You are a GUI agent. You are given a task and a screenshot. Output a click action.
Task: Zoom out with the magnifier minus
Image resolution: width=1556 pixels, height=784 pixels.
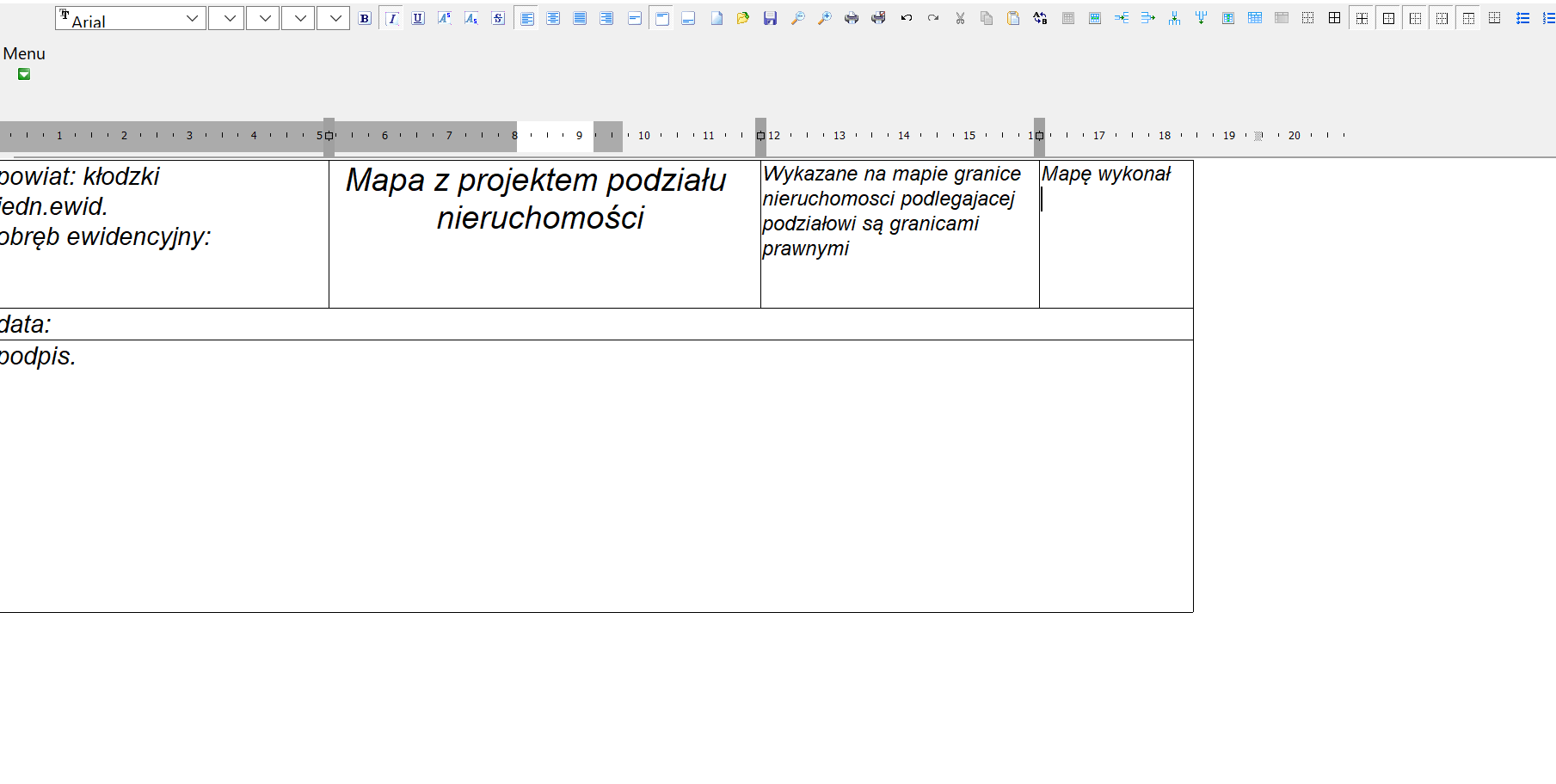[x=798, y=18]
